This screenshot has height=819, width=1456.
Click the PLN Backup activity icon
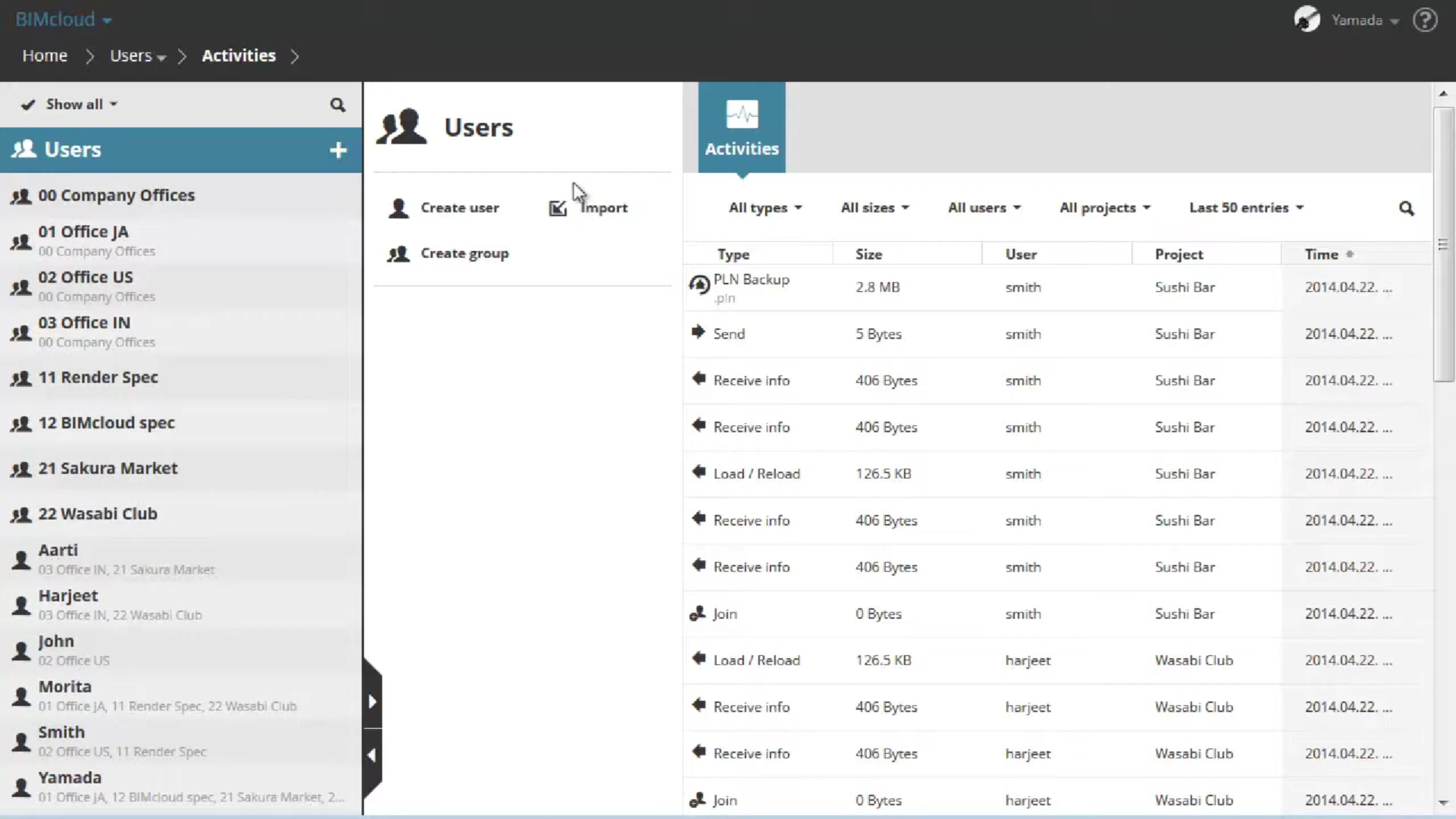click(x=700, y=283)
